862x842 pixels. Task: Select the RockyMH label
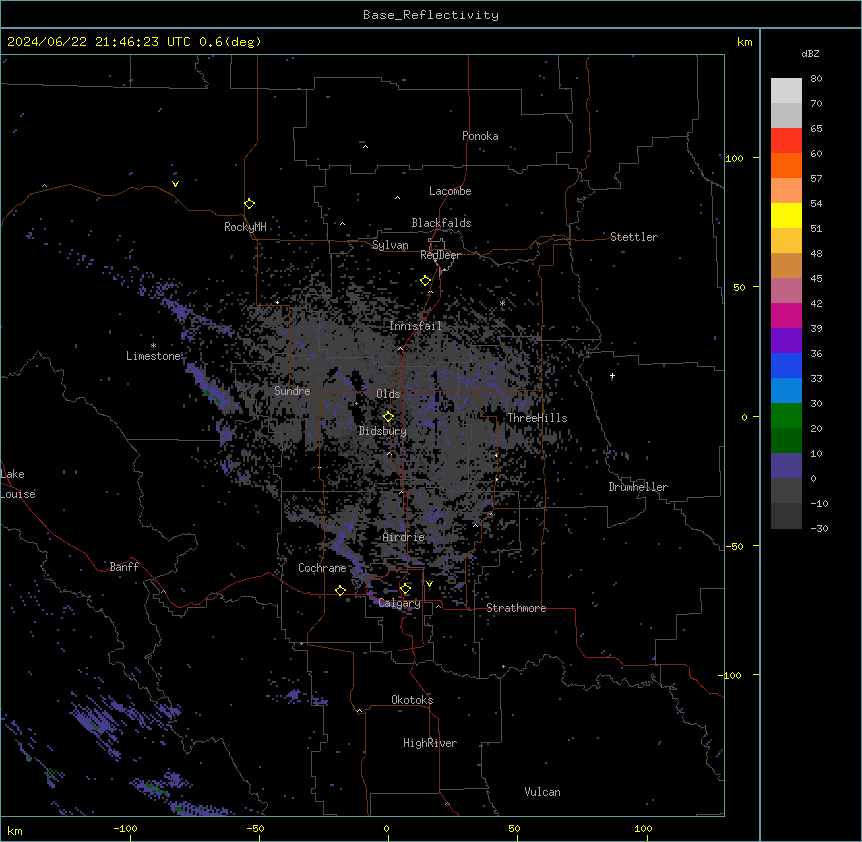[245, 227]
